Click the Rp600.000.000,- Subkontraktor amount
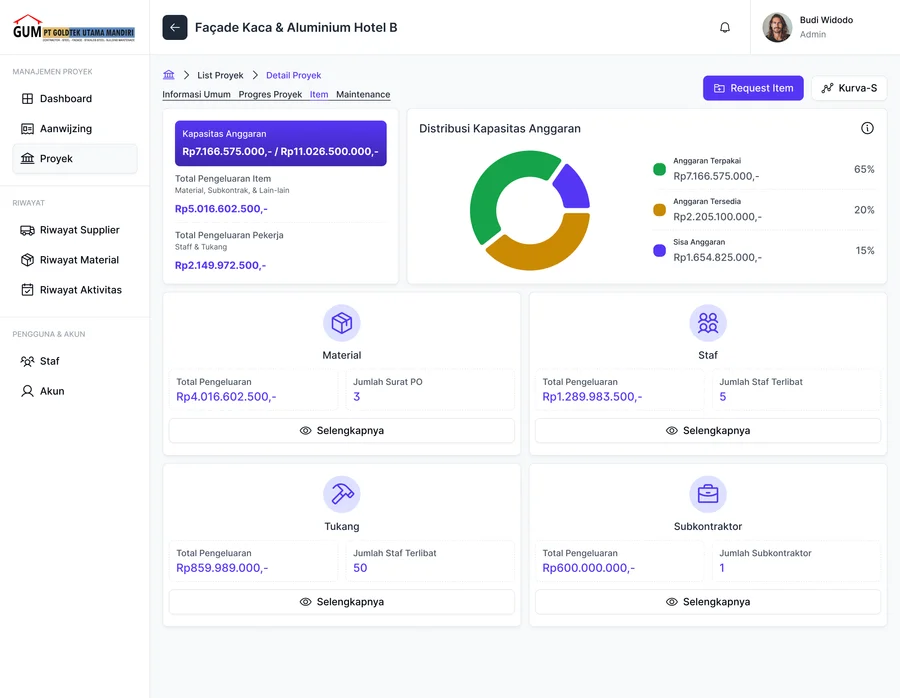Screen dimensions: 900x698 click(x=588, y=568)
